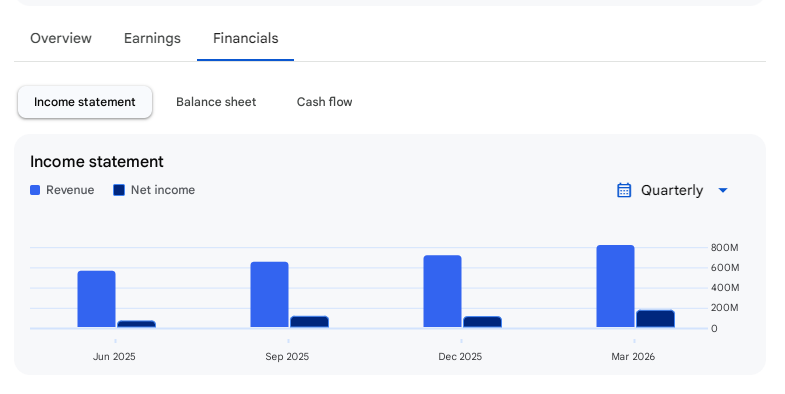Select the Mar 2026 revenue bar
Viewport: 785px width, 394px height.
(615, 286)
